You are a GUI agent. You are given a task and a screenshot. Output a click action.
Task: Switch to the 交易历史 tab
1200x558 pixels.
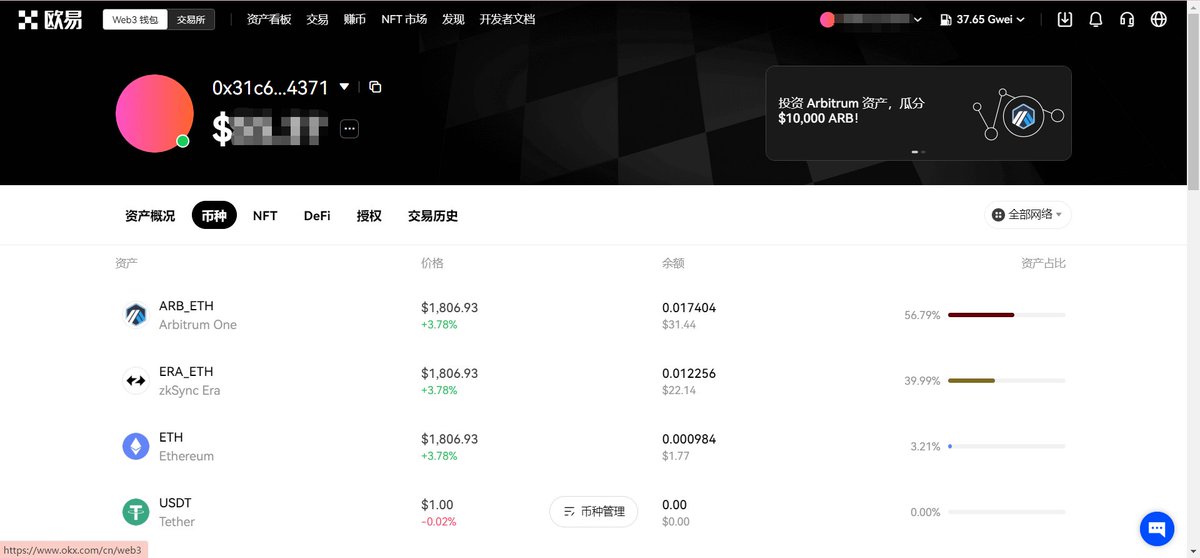point(433,216)
